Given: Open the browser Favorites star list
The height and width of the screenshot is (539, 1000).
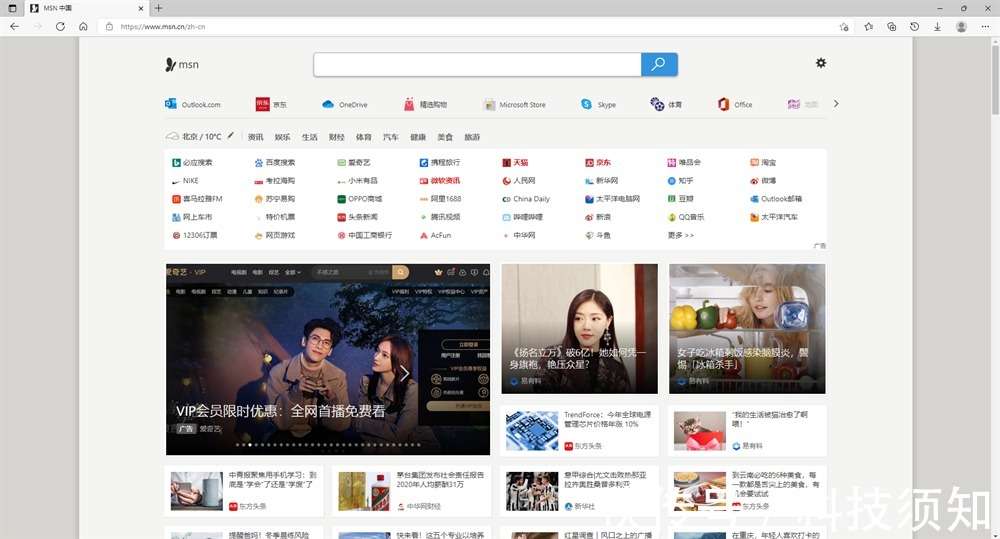Looking at the screenshot, I should [x=869, y=26].
